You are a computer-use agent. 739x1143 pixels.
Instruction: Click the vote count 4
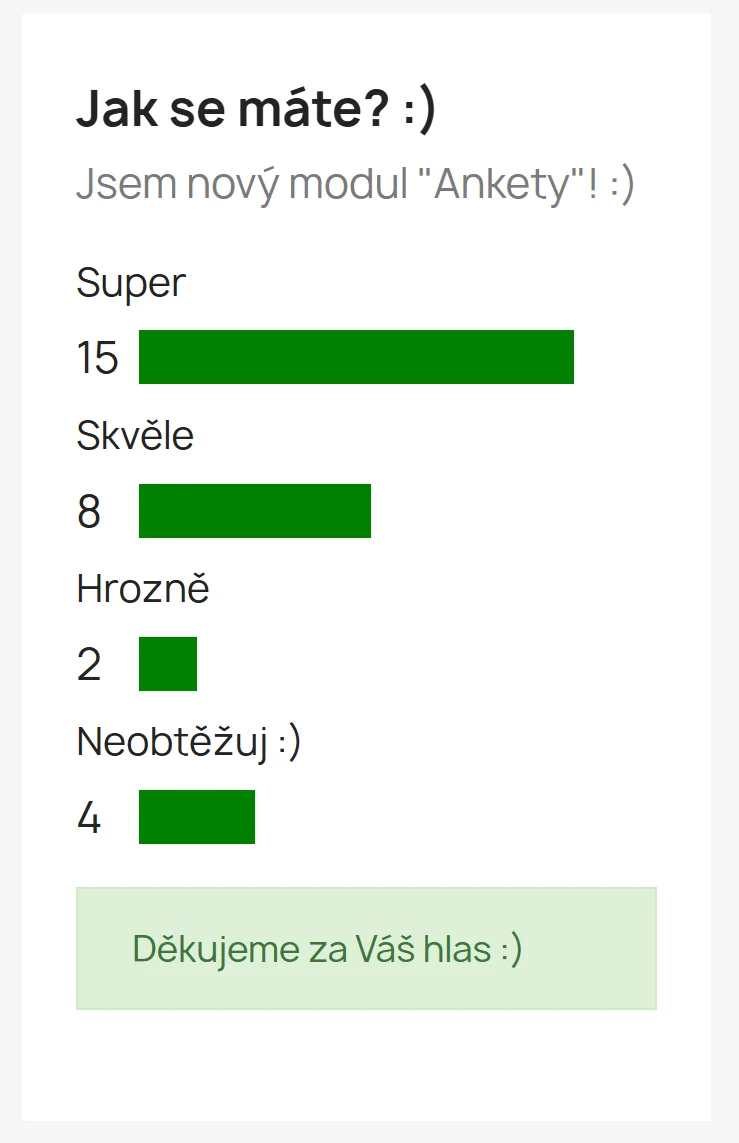[x=89, y=818]
